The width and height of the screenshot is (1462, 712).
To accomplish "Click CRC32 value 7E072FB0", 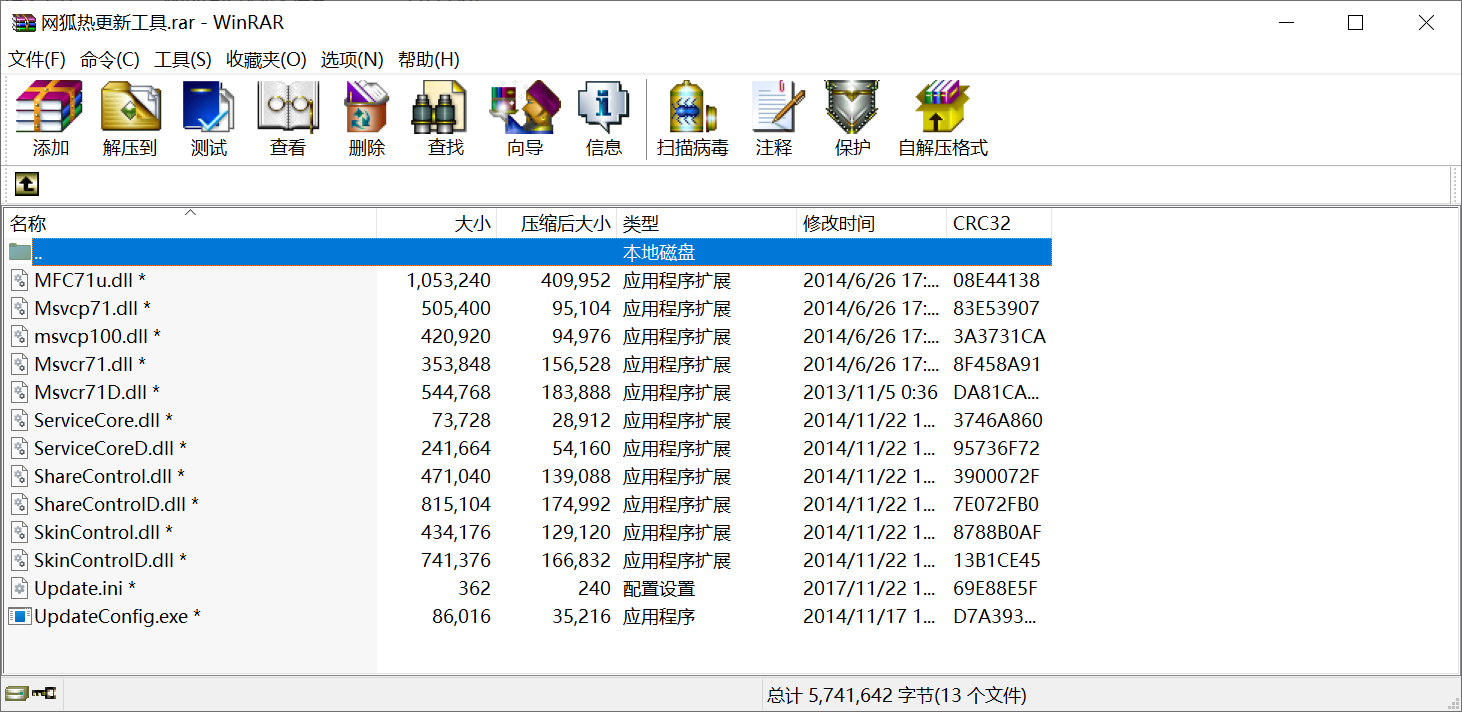I will click(x=996, y=504).
